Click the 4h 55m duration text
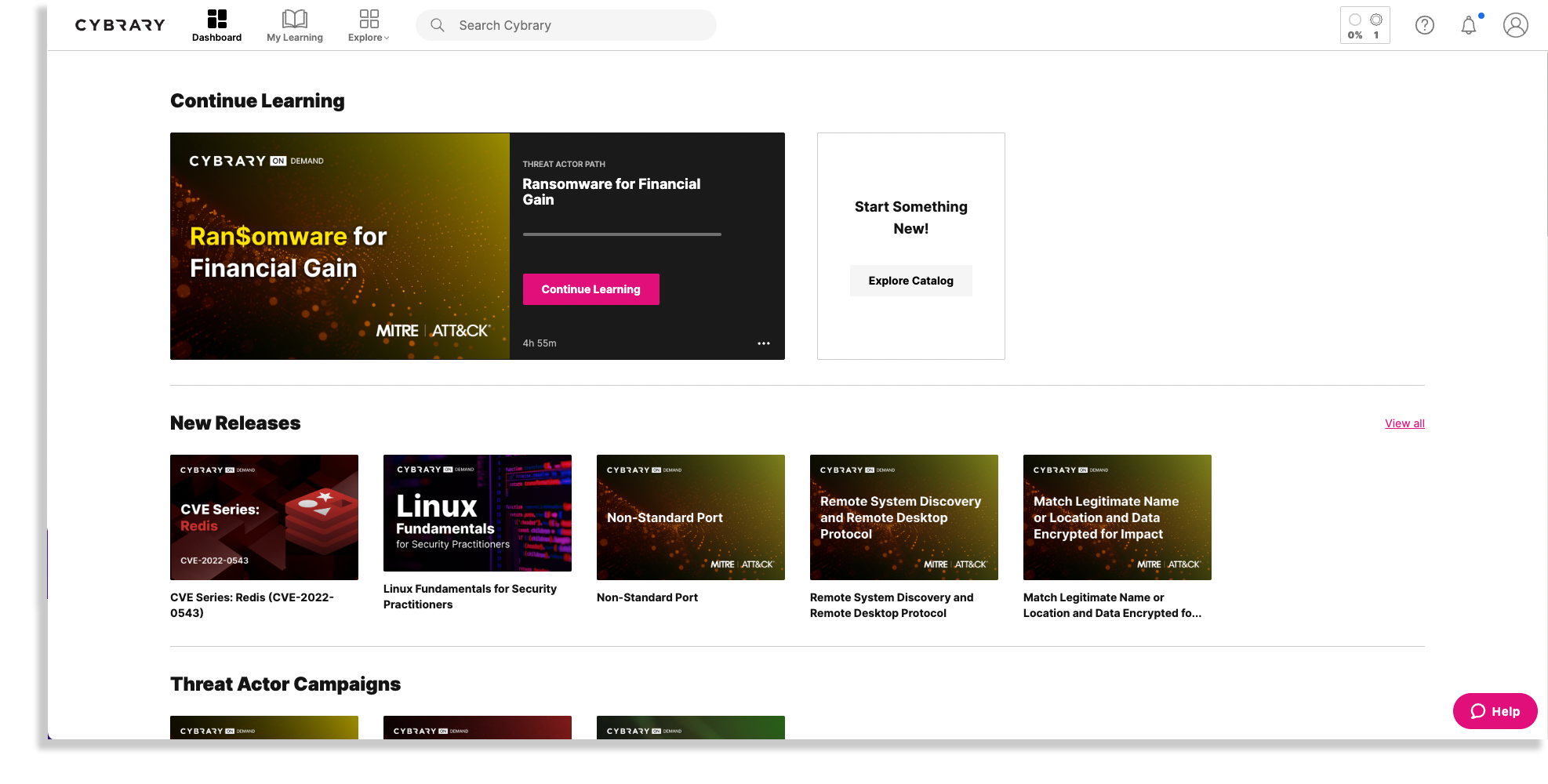The height and width of the screenshot is (784, 1548). (x=540, y=343)
